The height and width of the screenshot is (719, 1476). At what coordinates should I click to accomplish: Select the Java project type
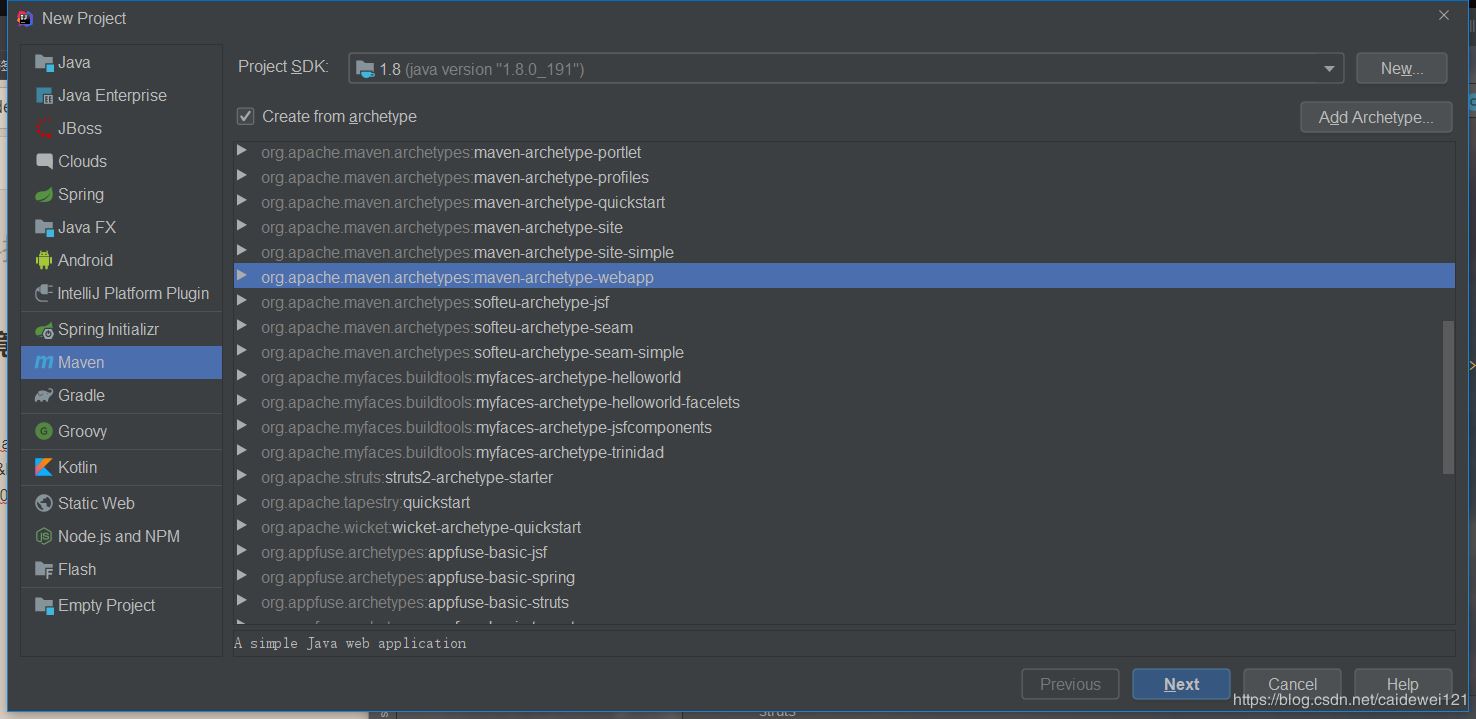coord(71,62)
